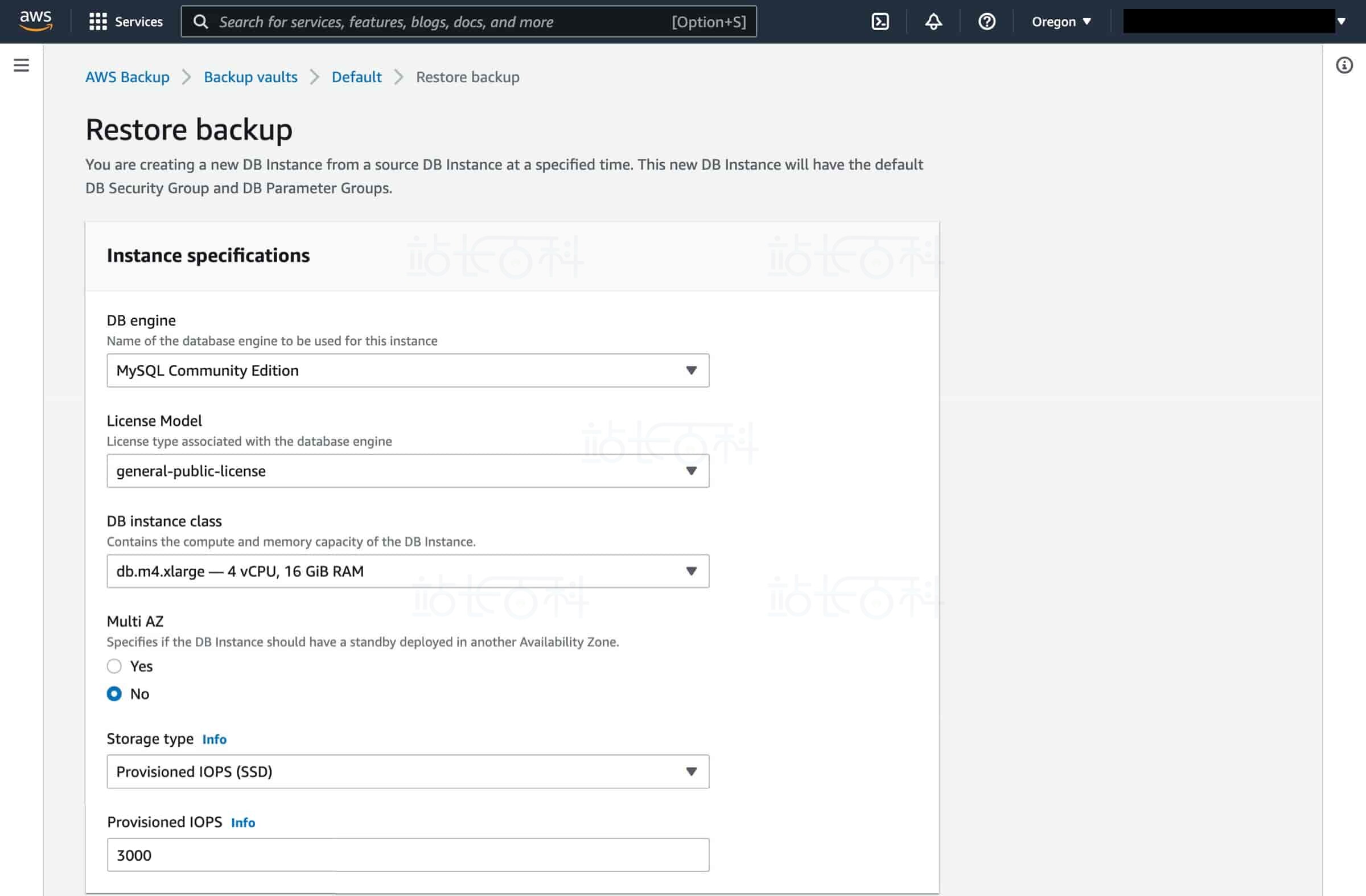Screen dimensions: 1366x896
Task: Select Yes for Multi AZ
Action: tap(114, 666)
